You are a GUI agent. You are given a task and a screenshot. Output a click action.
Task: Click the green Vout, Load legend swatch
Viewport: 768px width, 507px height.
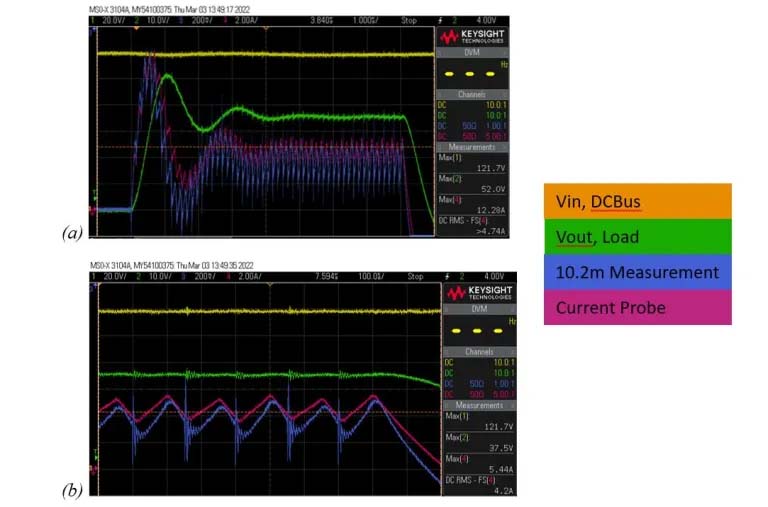[x=637, y=236]
